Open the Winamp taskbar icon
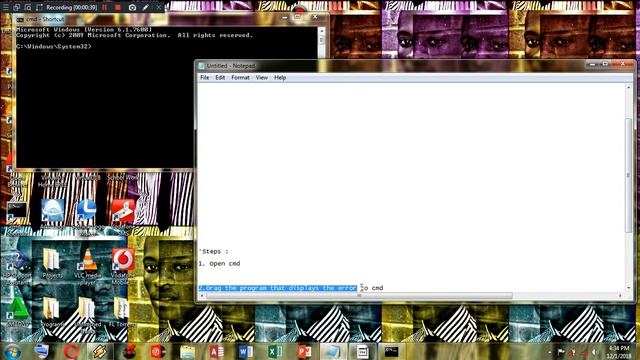The image size is (640, 360). (x=100, y=351)
